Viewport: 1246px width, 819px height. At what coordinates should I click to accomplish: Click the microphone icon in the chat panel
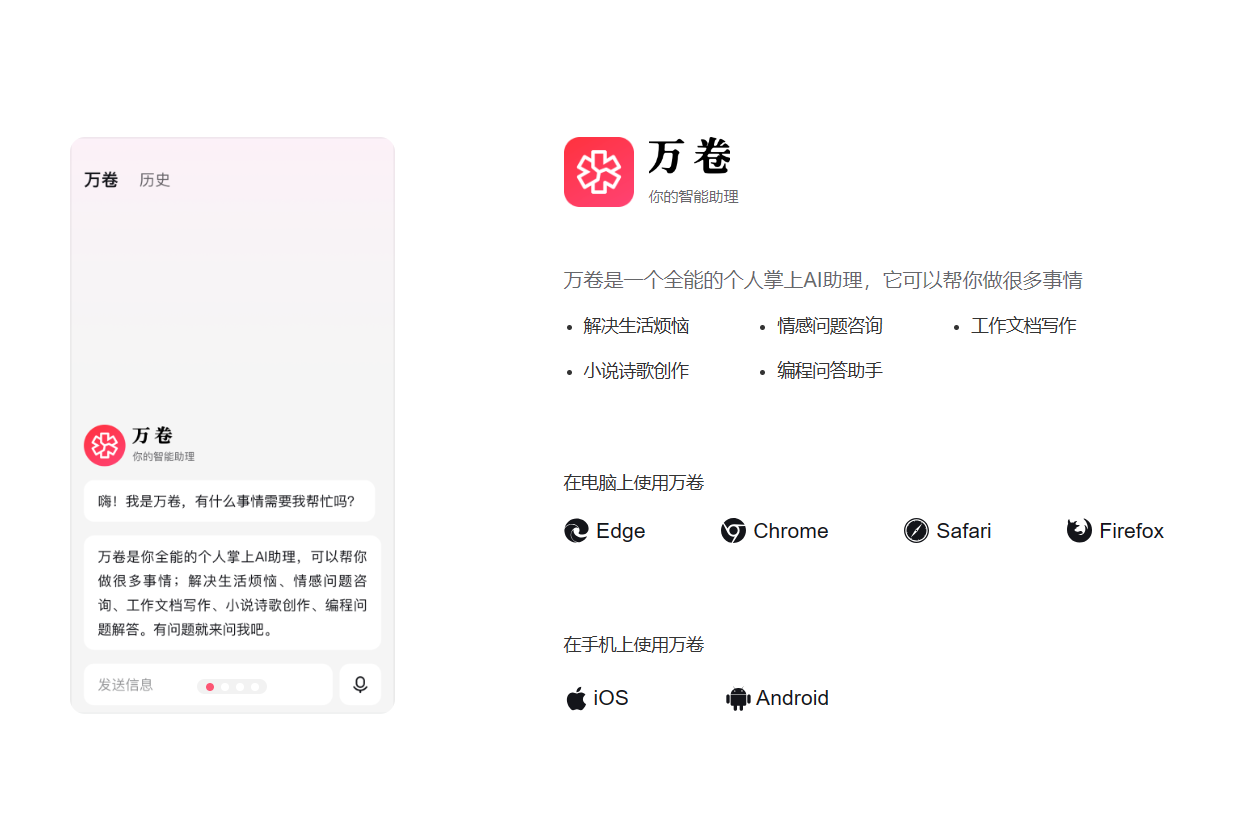point(360,684)
